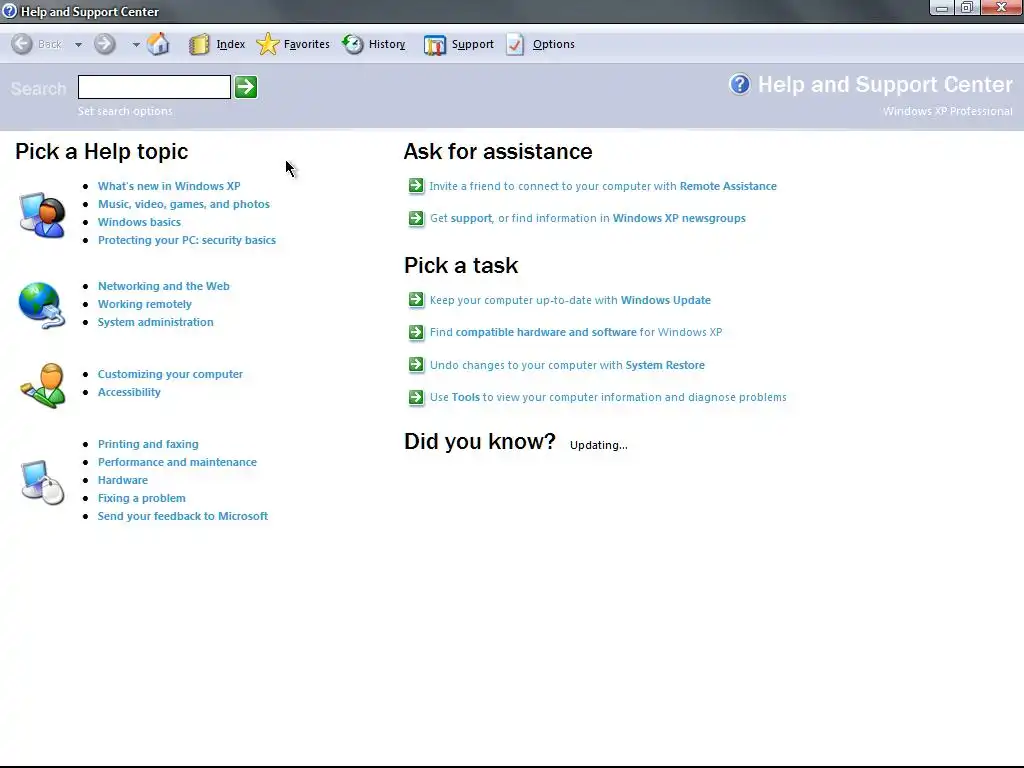Open Windows basics topic
Screen dimensions: 1024x768
coord(139,222)
